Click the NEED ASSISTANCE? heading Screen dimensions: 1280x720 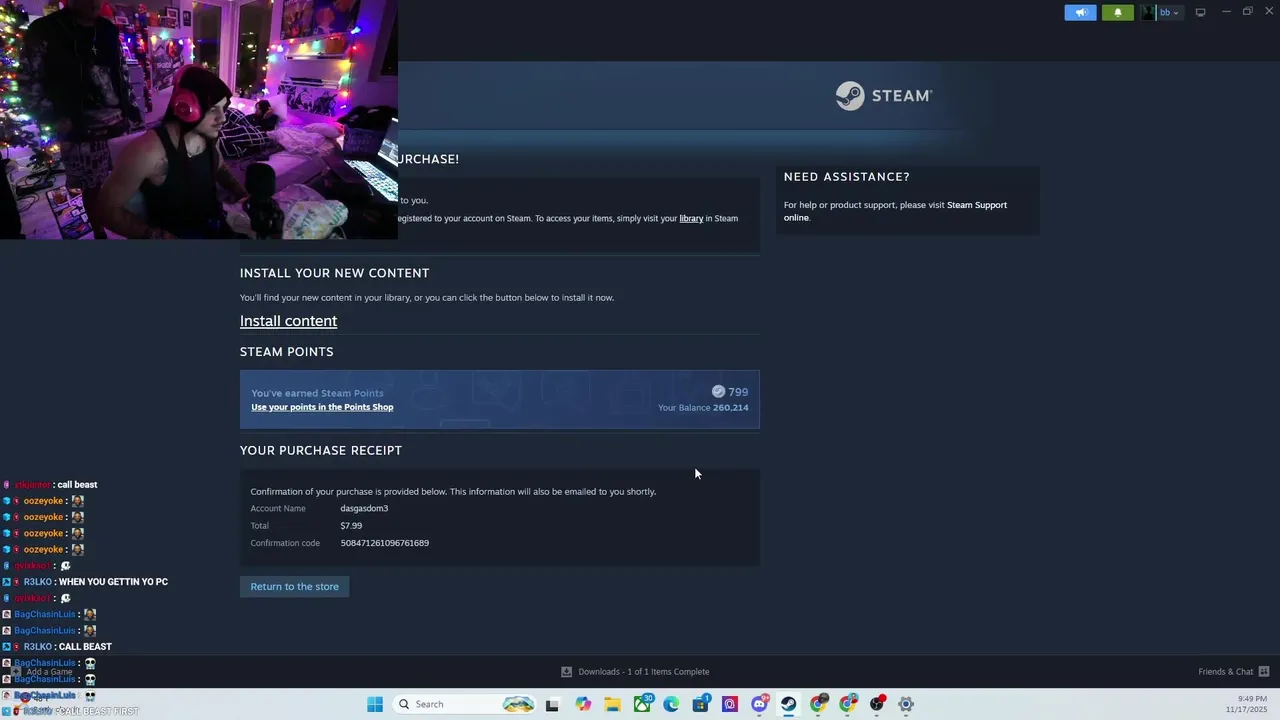(x=846, y=177)
